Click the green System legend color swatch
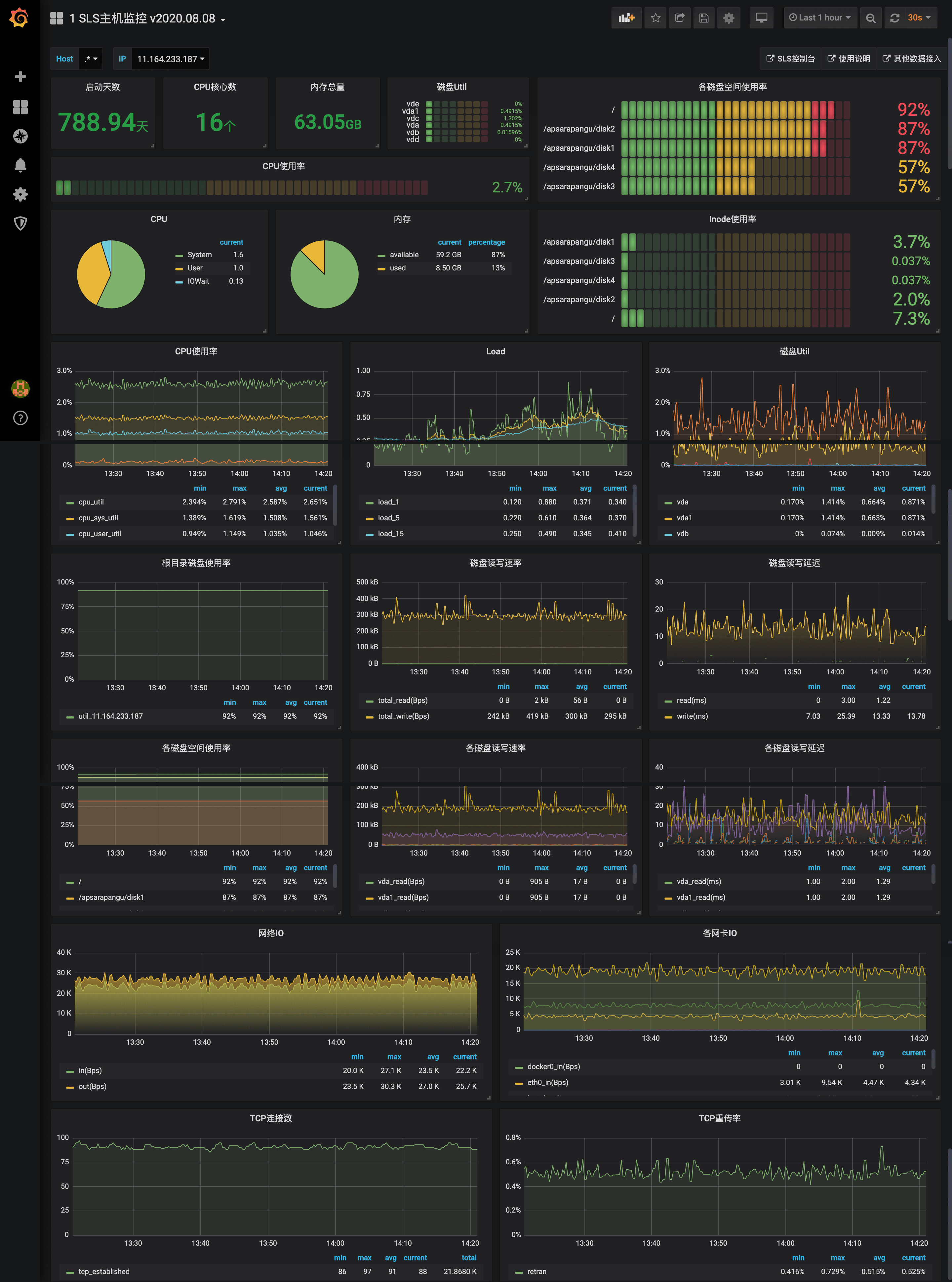Image resolution: width=952 pixels, height=1282 pixels. click(x=179, y=255)
